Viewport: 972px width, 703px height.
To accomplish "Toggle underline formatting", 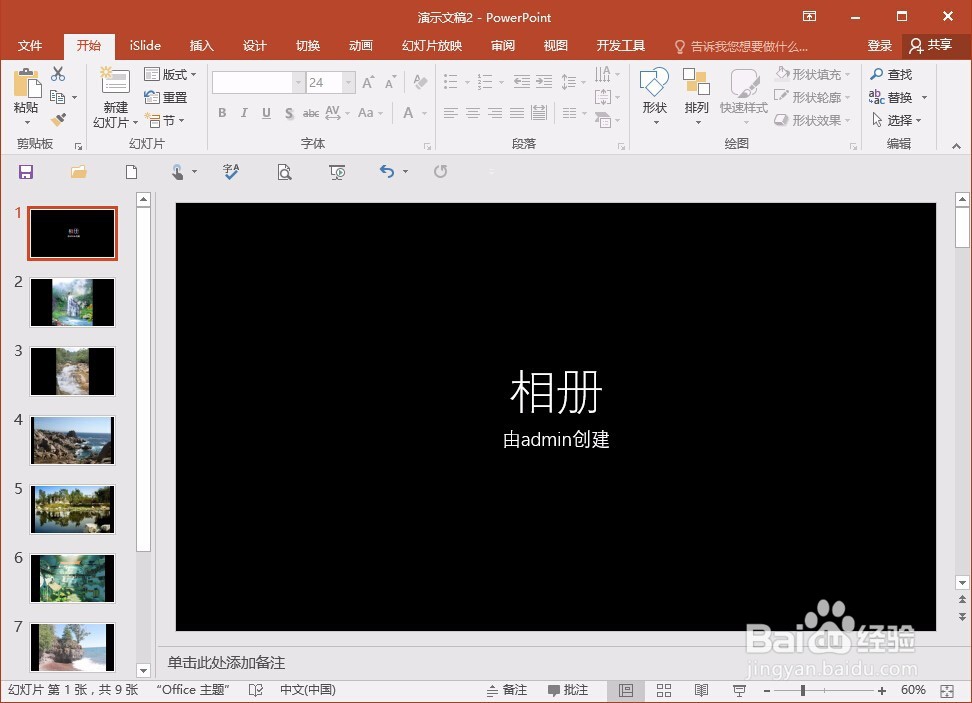I will click(265, 113).
